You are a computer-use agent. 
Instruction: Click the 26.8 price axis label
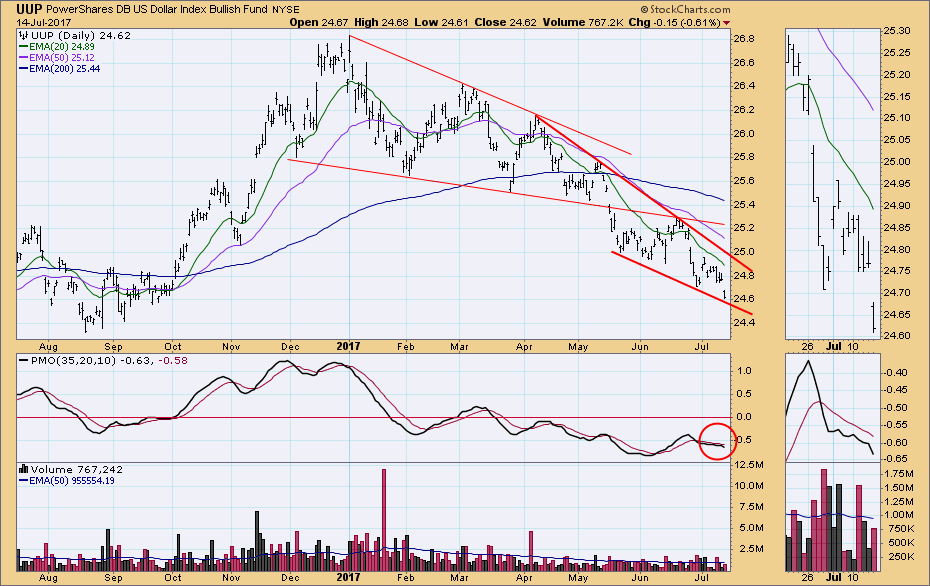[x=744, y=39]
